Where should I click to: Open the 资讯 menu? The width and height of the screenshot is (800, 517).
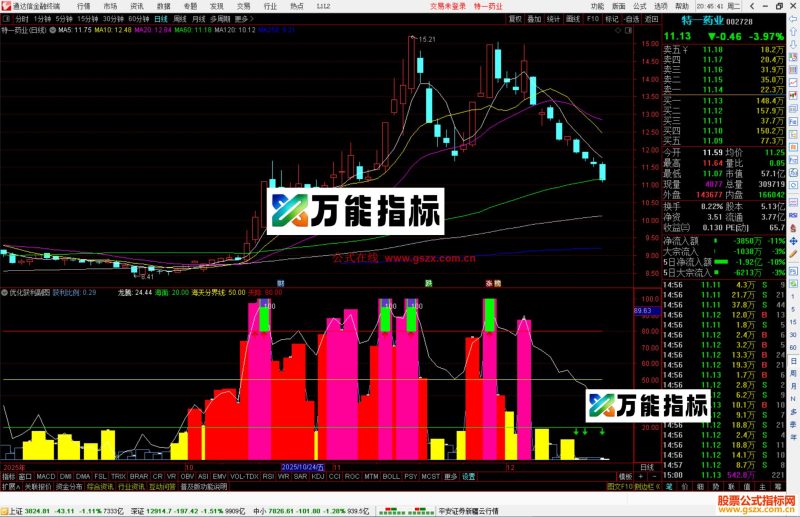tap(137, 6)
